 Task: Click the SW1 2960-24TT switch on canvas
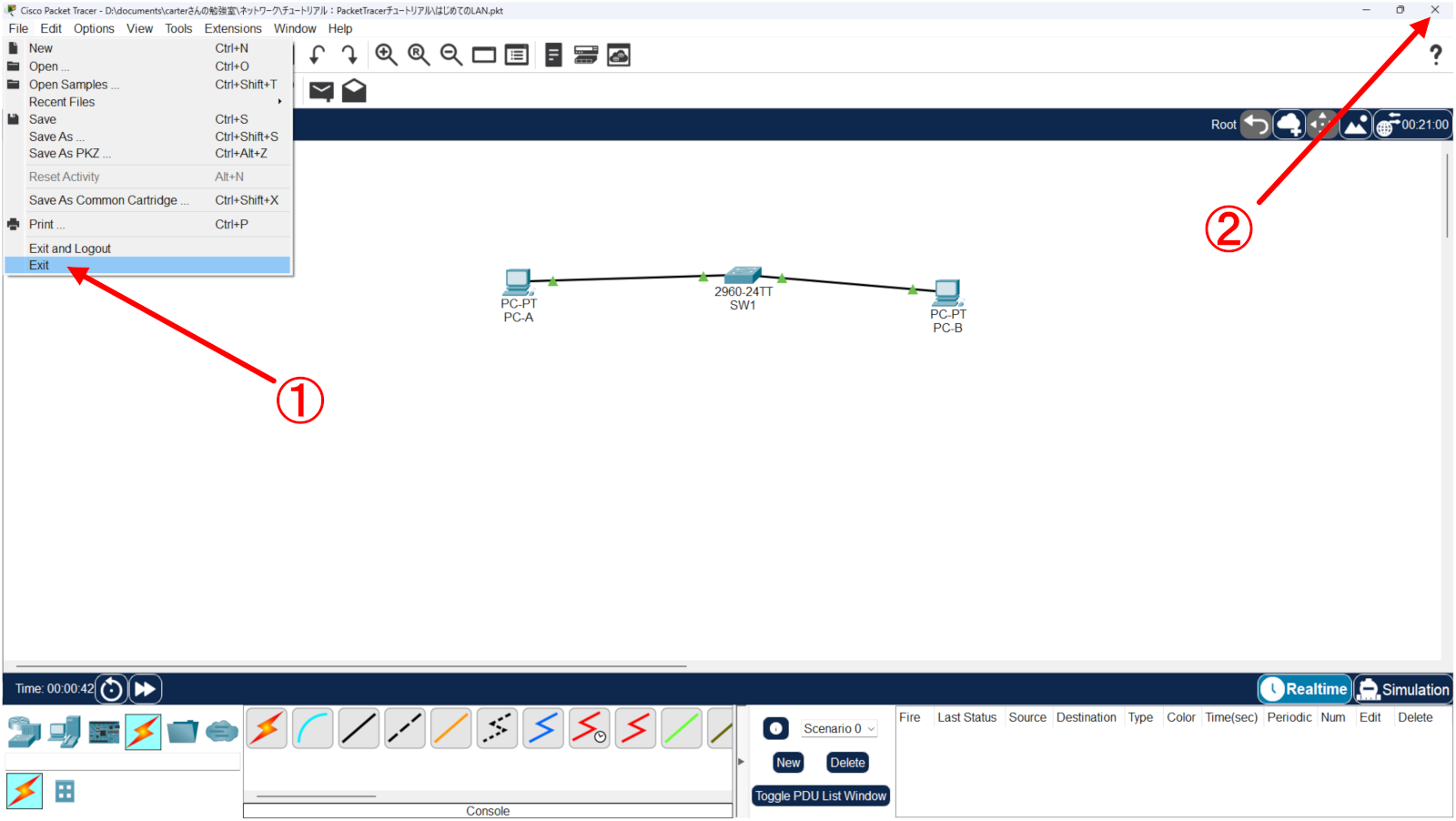click(743, 275)
